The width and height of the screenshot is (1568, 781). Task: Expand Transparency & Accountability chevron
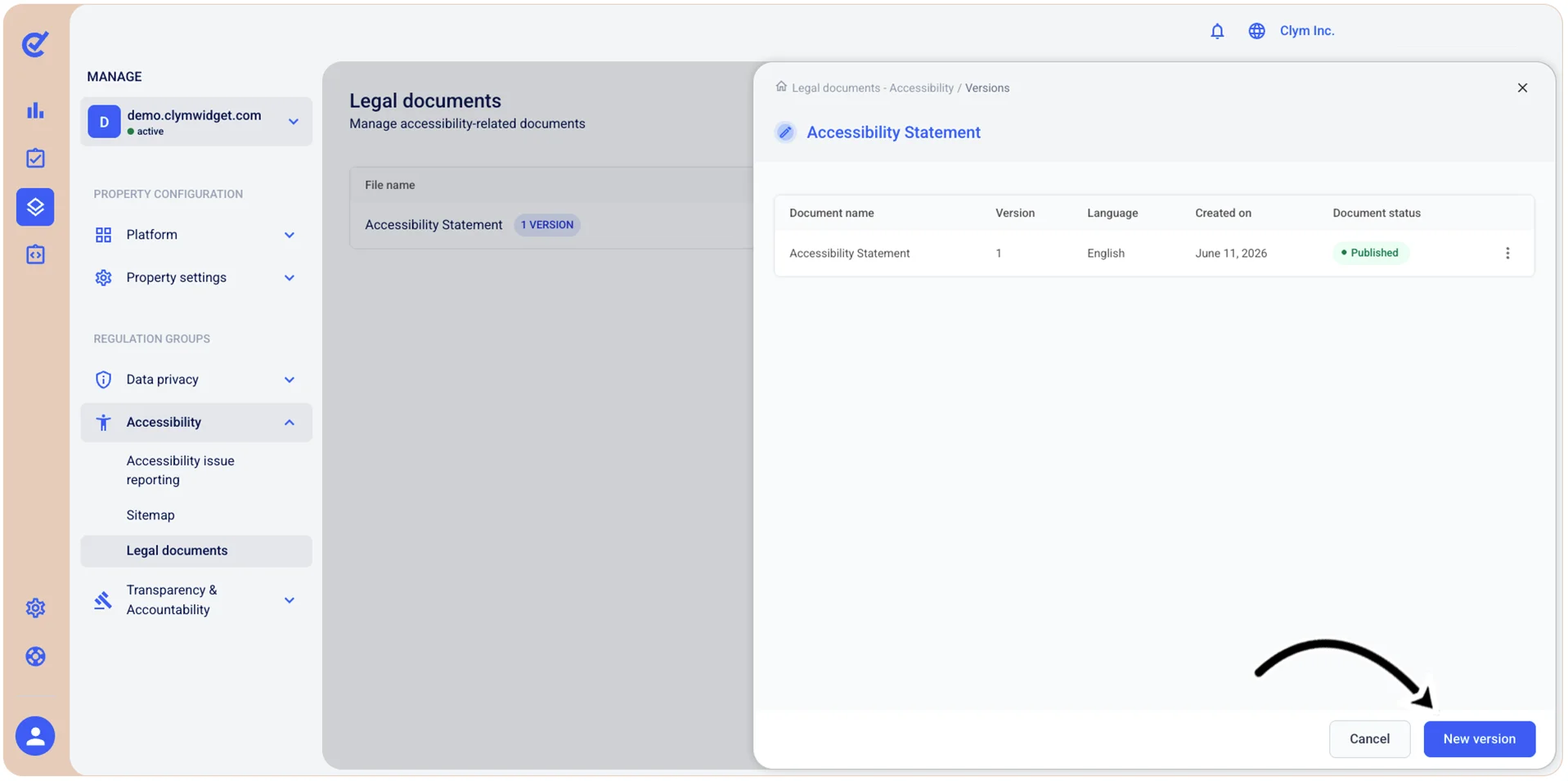point(290,600)
